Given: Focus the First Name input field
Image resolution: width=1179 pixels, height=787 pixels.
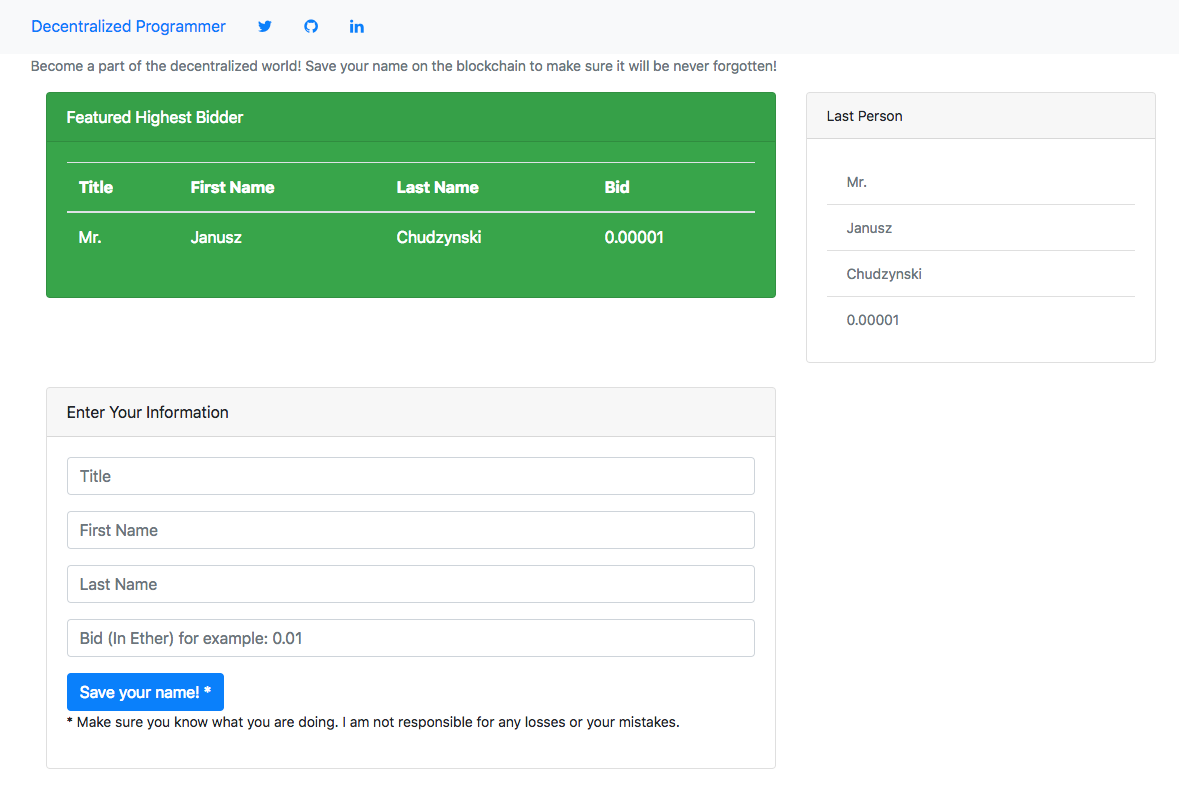Looking at the screenshot, I should click(x=411, y=530).
